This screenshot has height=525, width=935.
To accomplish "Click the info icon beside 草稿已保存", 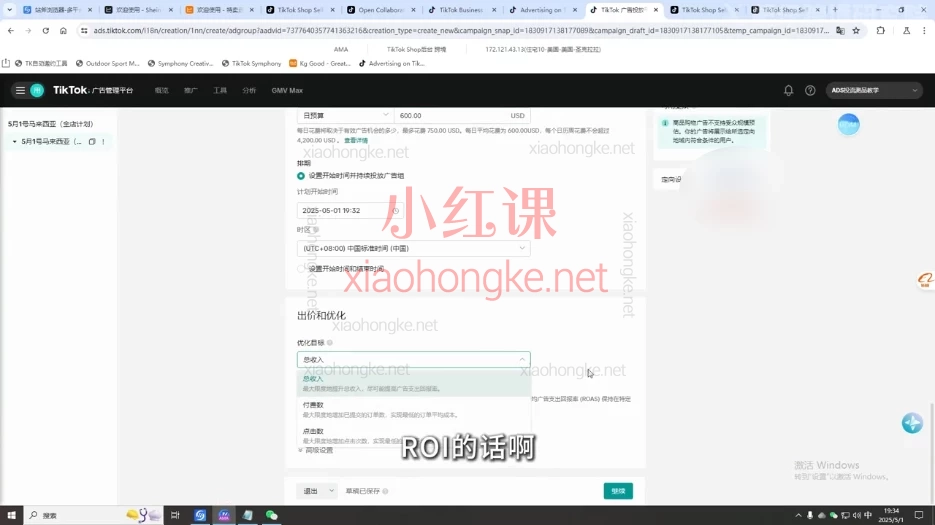I will click(385, 491).
